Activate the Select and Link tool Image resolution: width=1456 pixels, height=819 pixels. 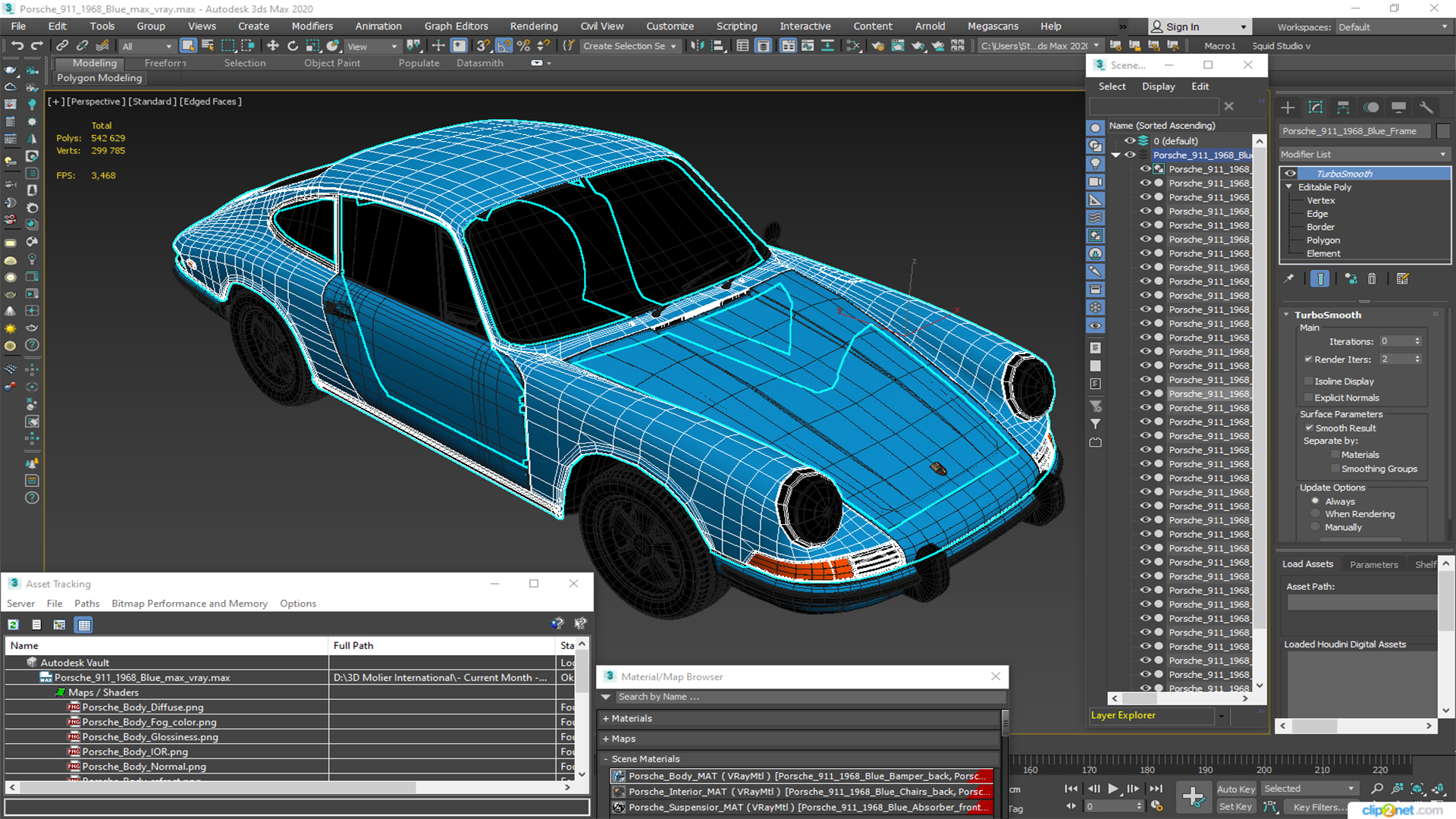pos(62,45)
